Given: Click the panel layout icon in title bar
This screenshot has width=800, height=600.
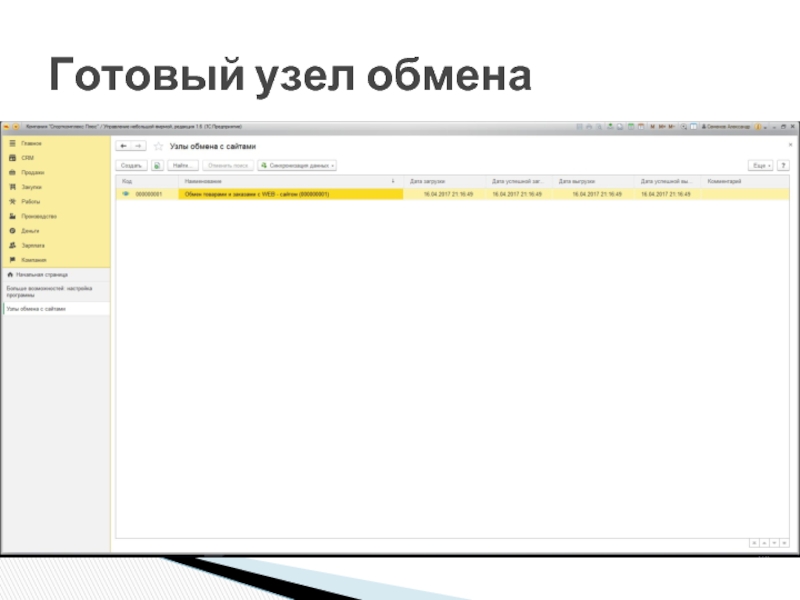Looking at the screenshot, I should click(x=693, y=127).
